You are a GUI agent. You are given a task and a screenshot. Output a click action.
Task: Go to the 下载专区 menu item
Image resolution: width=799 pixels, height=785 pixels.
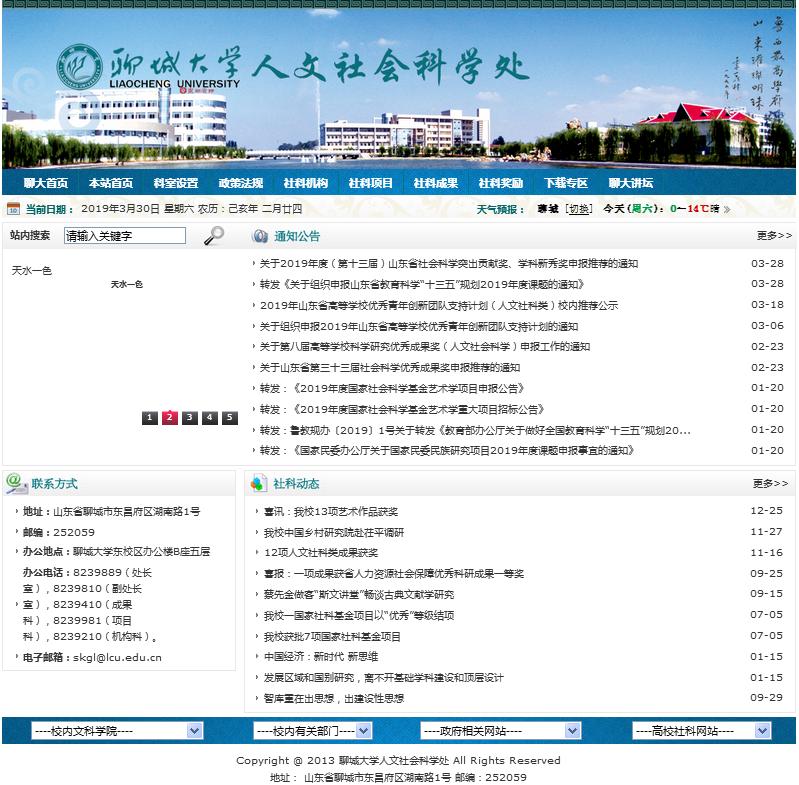565,183
